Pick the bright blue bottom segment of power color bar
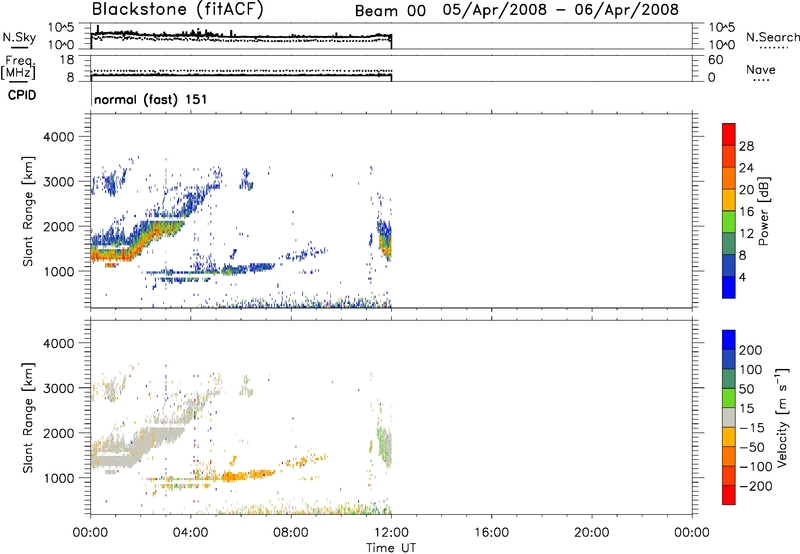 729,287
